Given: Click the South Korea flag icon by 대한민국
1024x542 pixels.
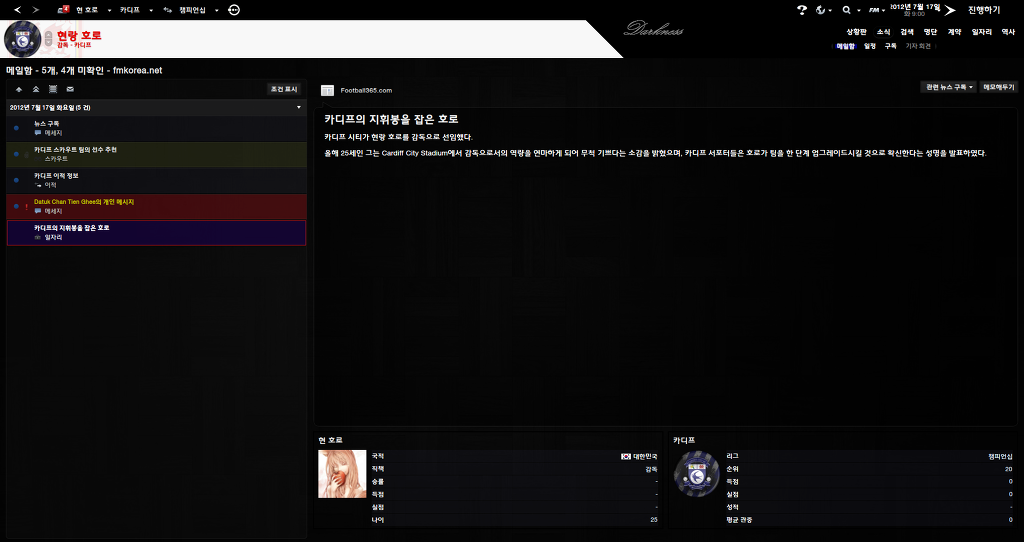Looking at the screenshot, I should click(626, 456).
